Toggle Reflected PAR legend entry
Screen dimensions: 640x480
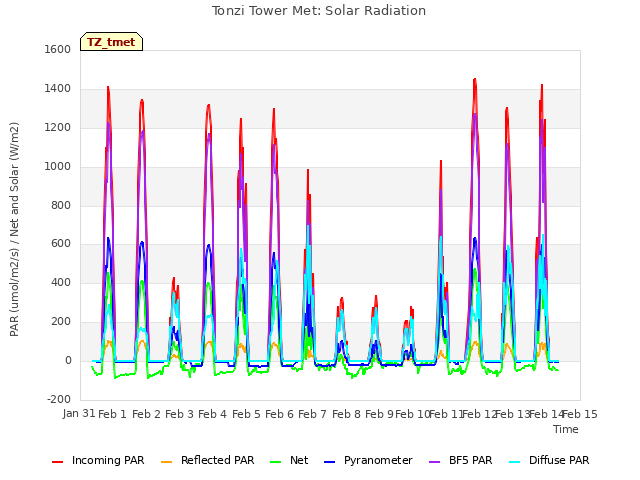pyautogui.click(x=208, y=460)
